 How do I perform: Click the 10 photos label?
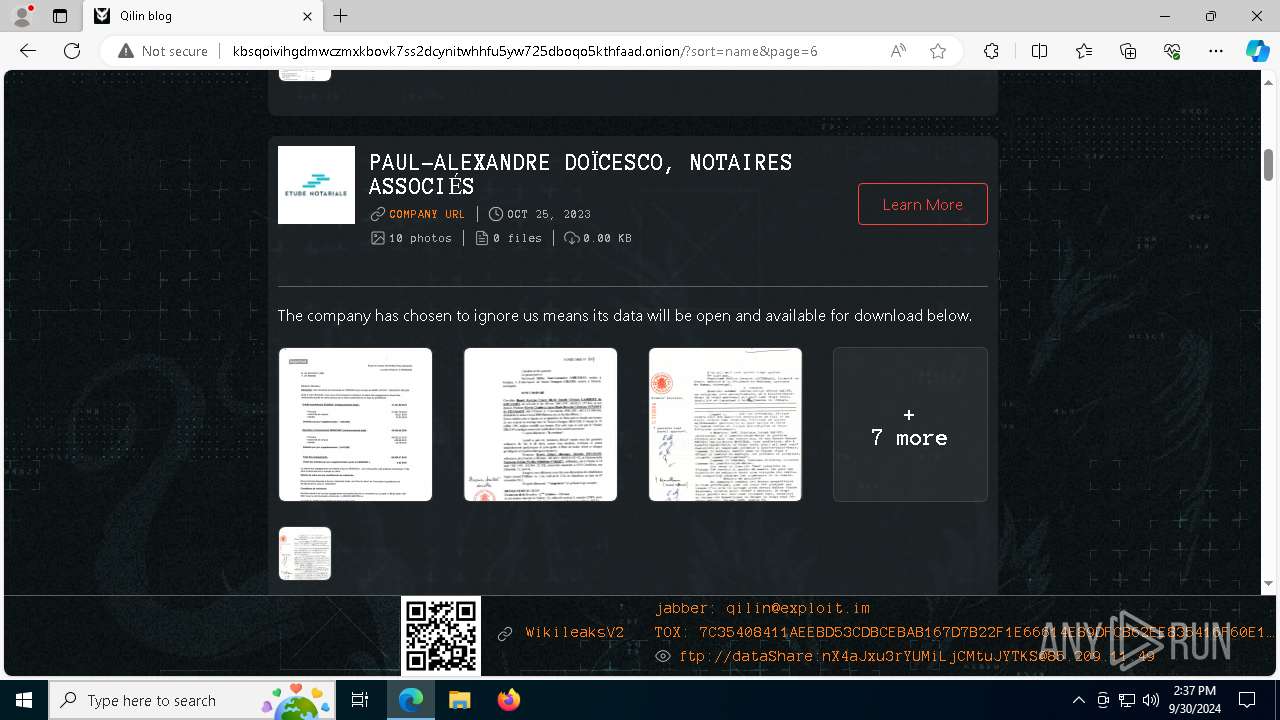420,238
